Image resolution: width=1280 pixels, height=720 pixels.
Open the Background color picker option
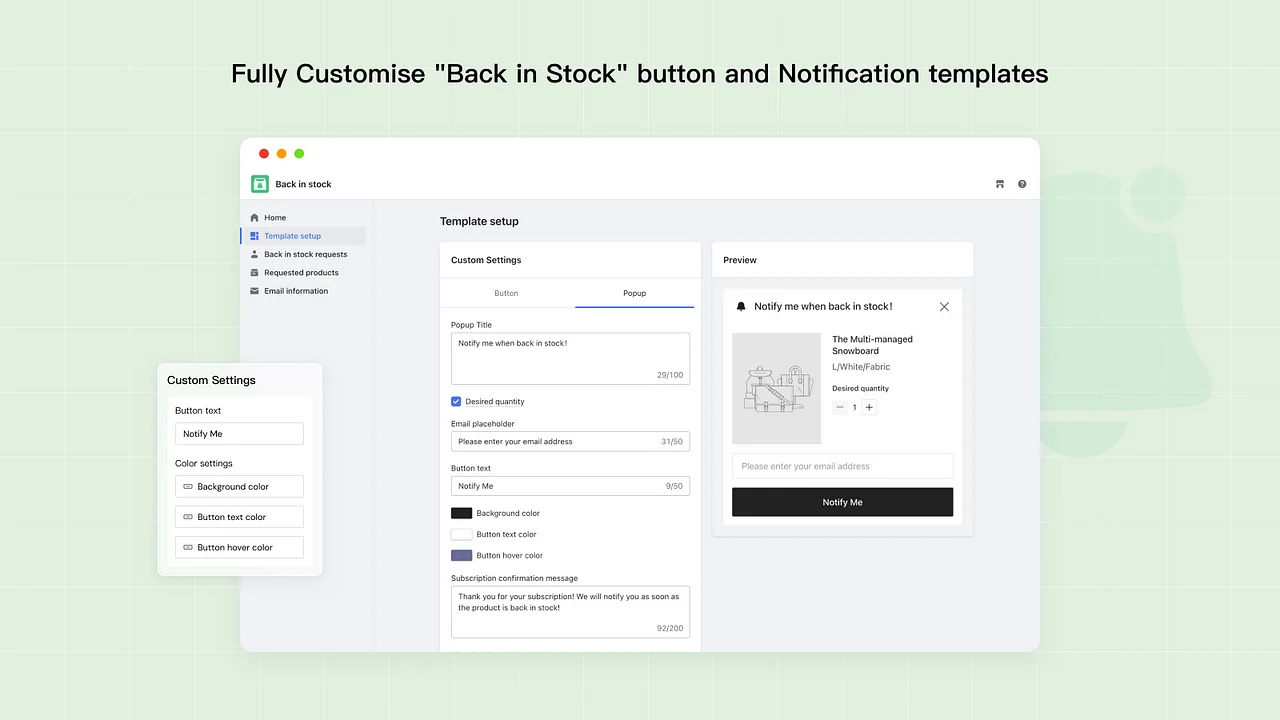(239, 486)
